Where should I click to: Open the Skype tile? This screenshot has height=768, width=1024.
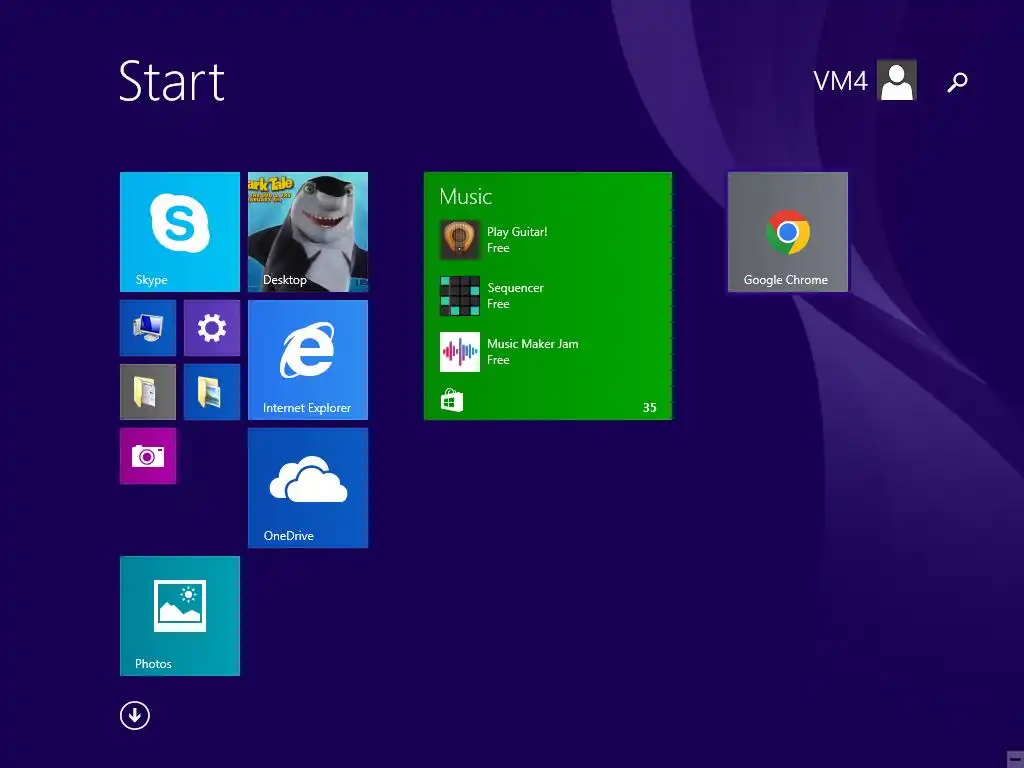click(180, 232)
